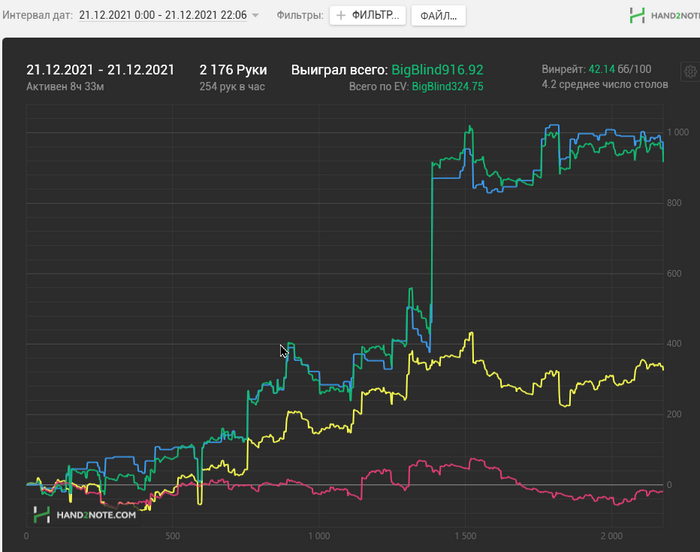This screenshot has width=700, height=552.
Task: Click the 600 y-axis label
Action: (x=674, y=273)
